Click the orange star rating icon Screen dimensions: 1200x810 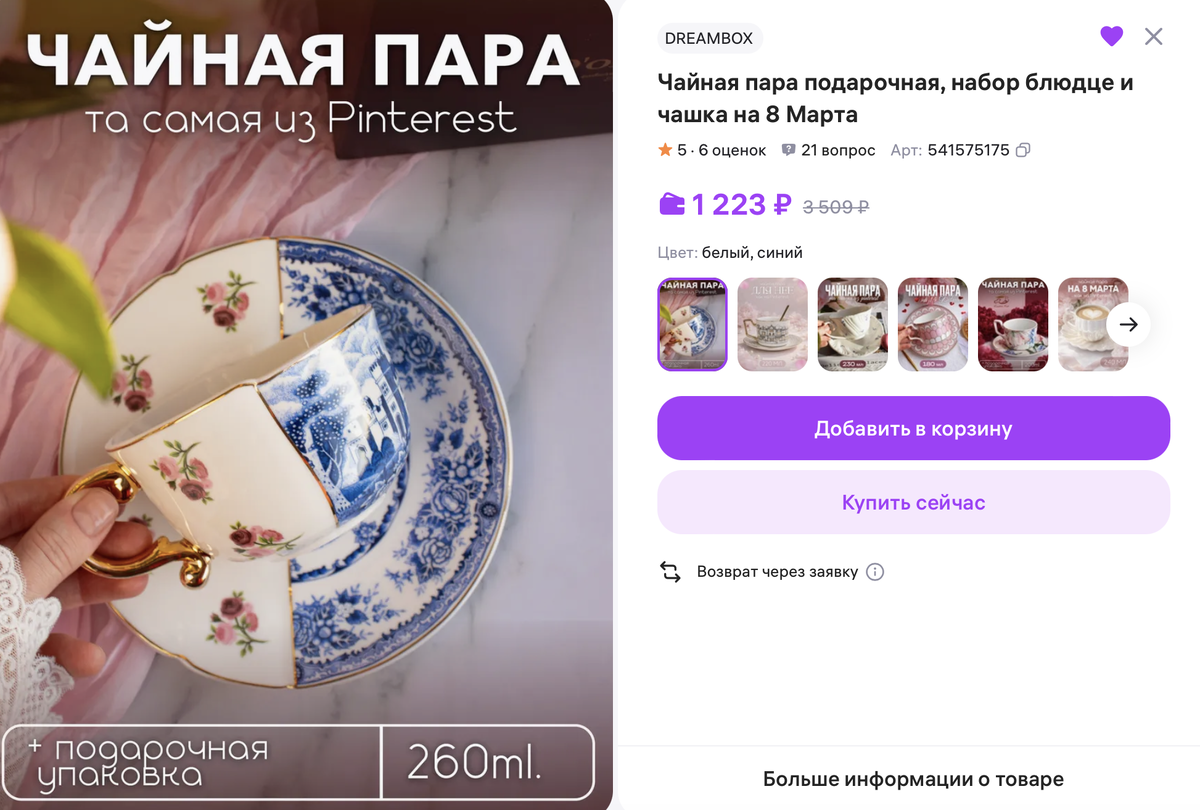click(665, 150)
